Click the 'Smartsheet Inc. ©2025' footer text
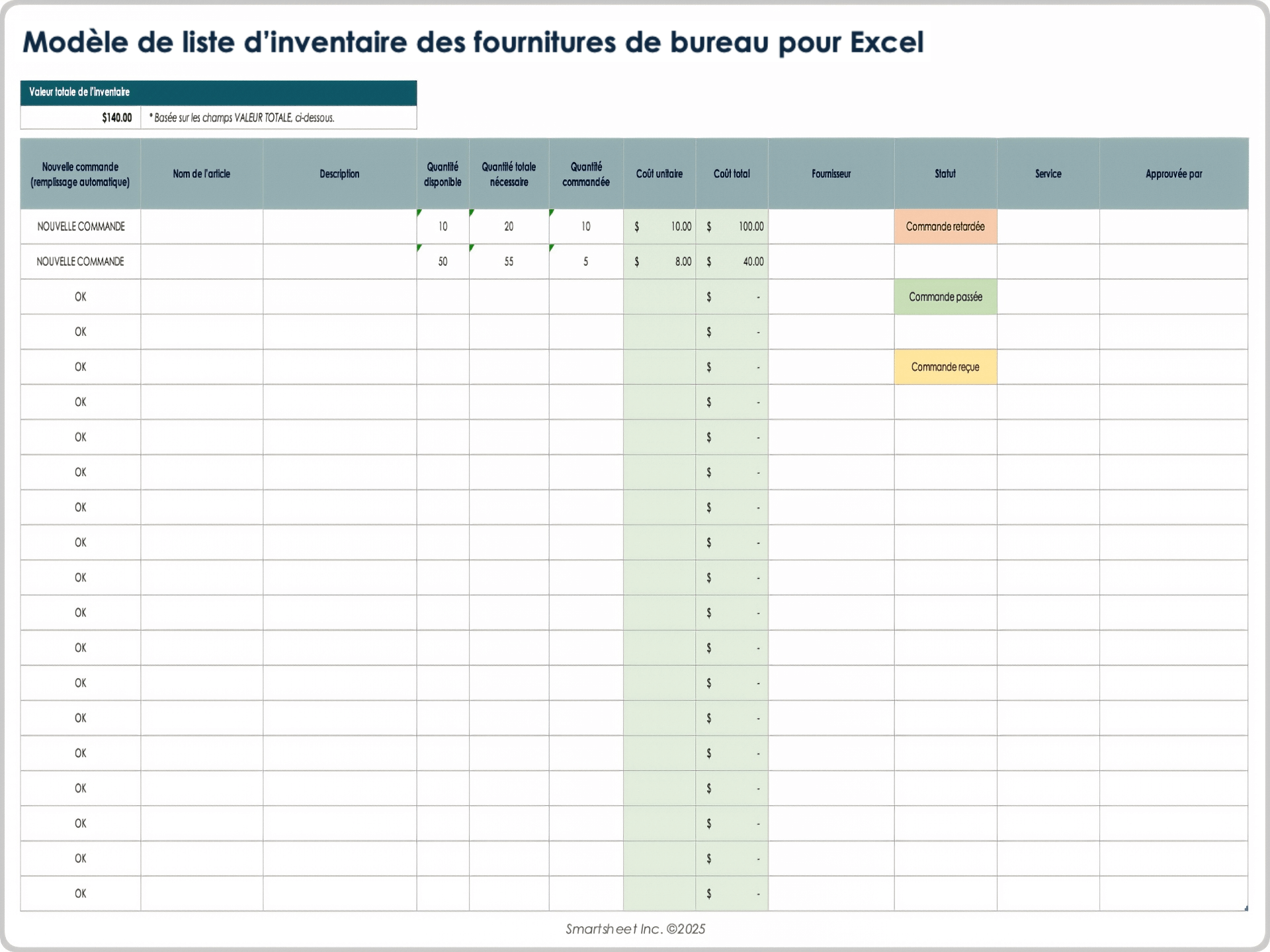This screenshot has height=952, width=1270. point(636,929)
